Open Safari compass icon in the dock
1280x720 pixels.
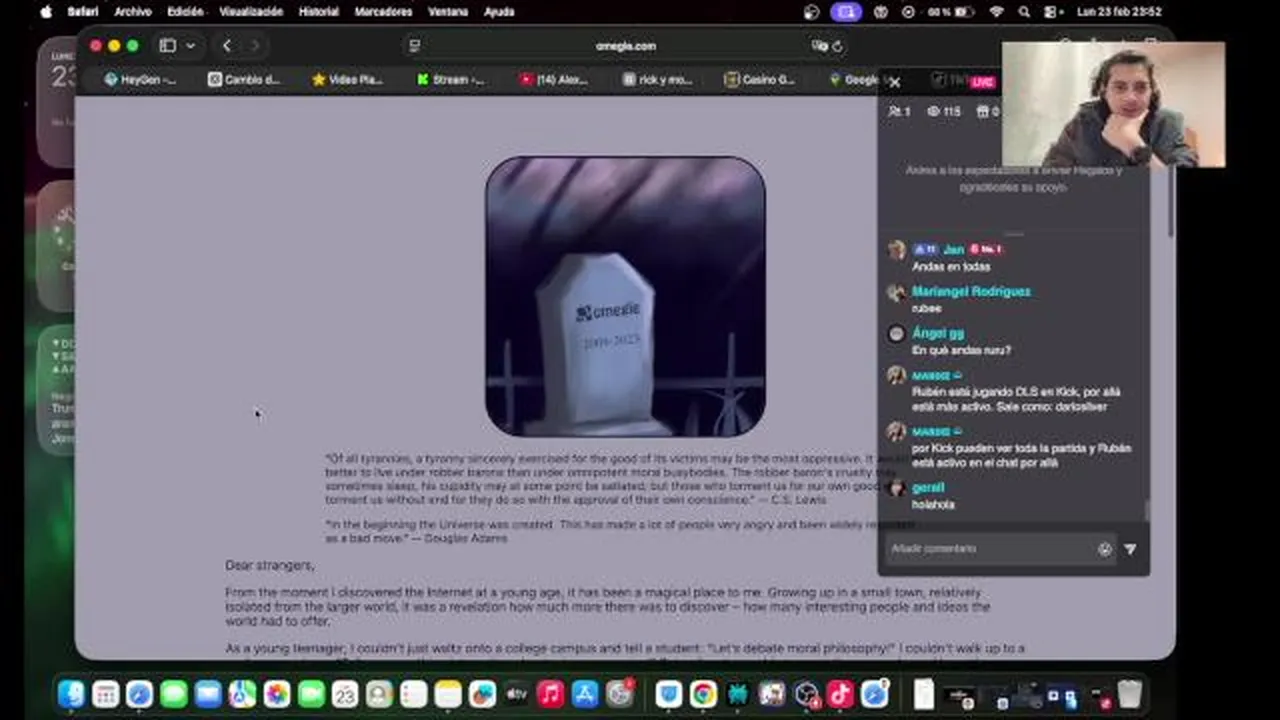click(x=140, y=694)
